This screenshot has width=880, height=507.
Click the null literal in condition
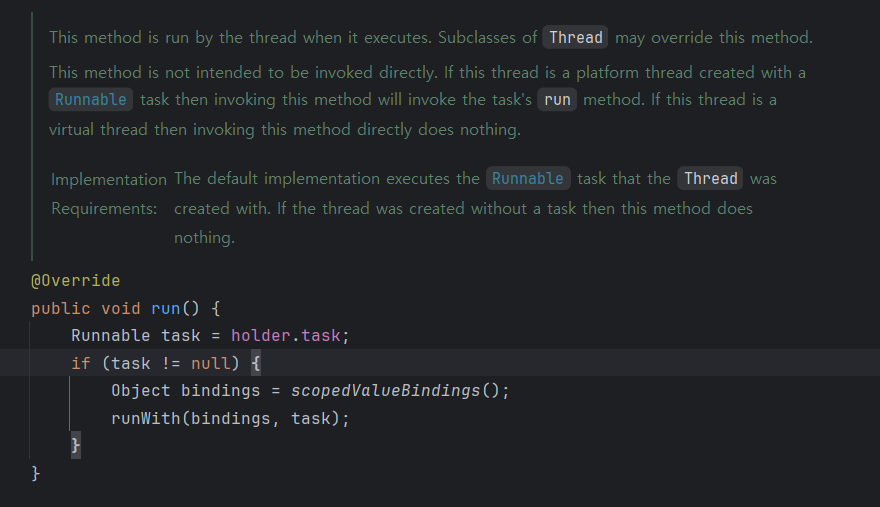(210, 363)
